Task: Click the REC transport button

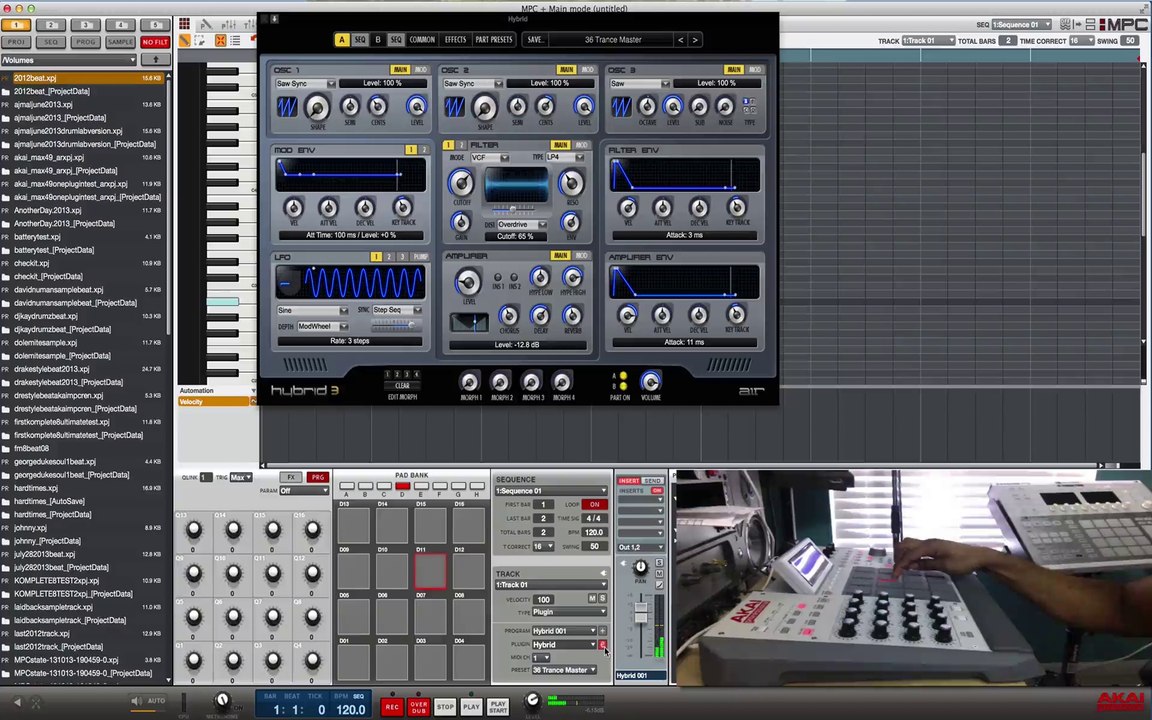Action: (392, 707)
